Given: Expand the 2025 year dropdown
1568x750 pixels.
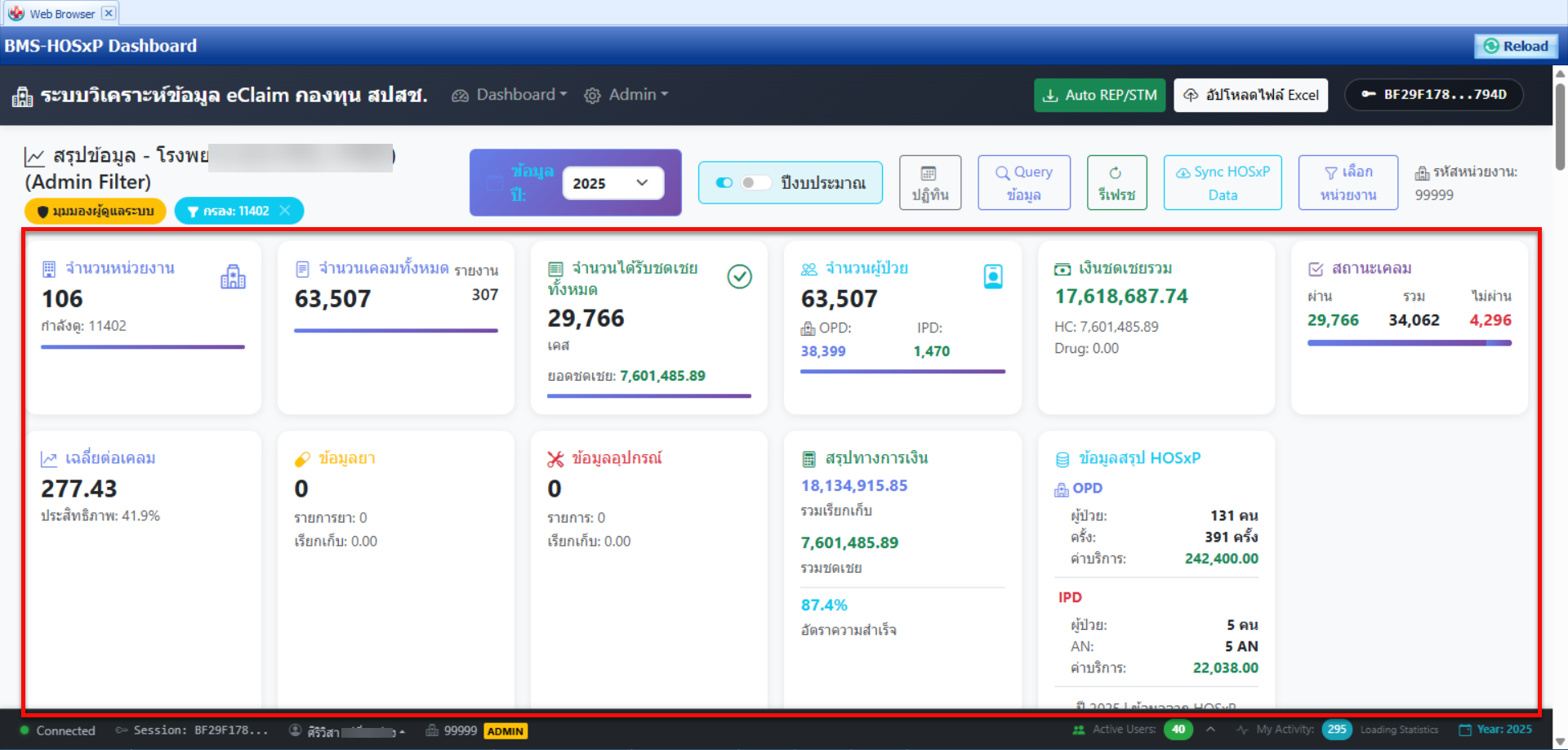Looking at the screenshot, I should [612, 183].
